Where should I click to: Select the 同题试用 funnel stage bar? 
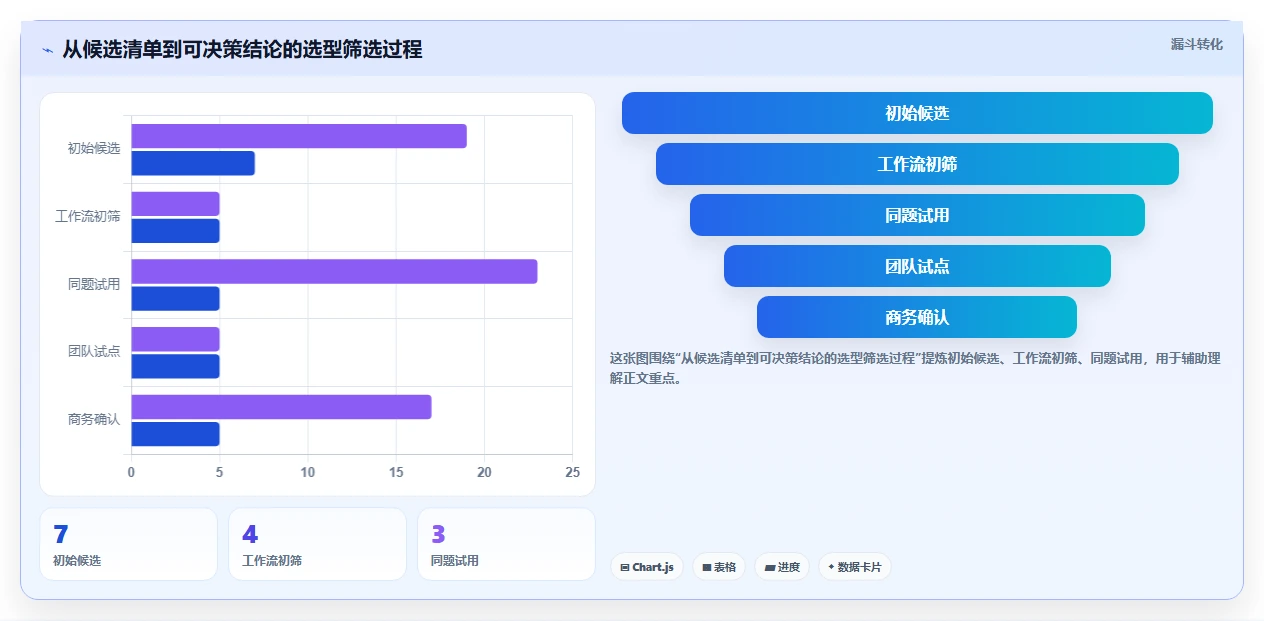pos(917,215)
